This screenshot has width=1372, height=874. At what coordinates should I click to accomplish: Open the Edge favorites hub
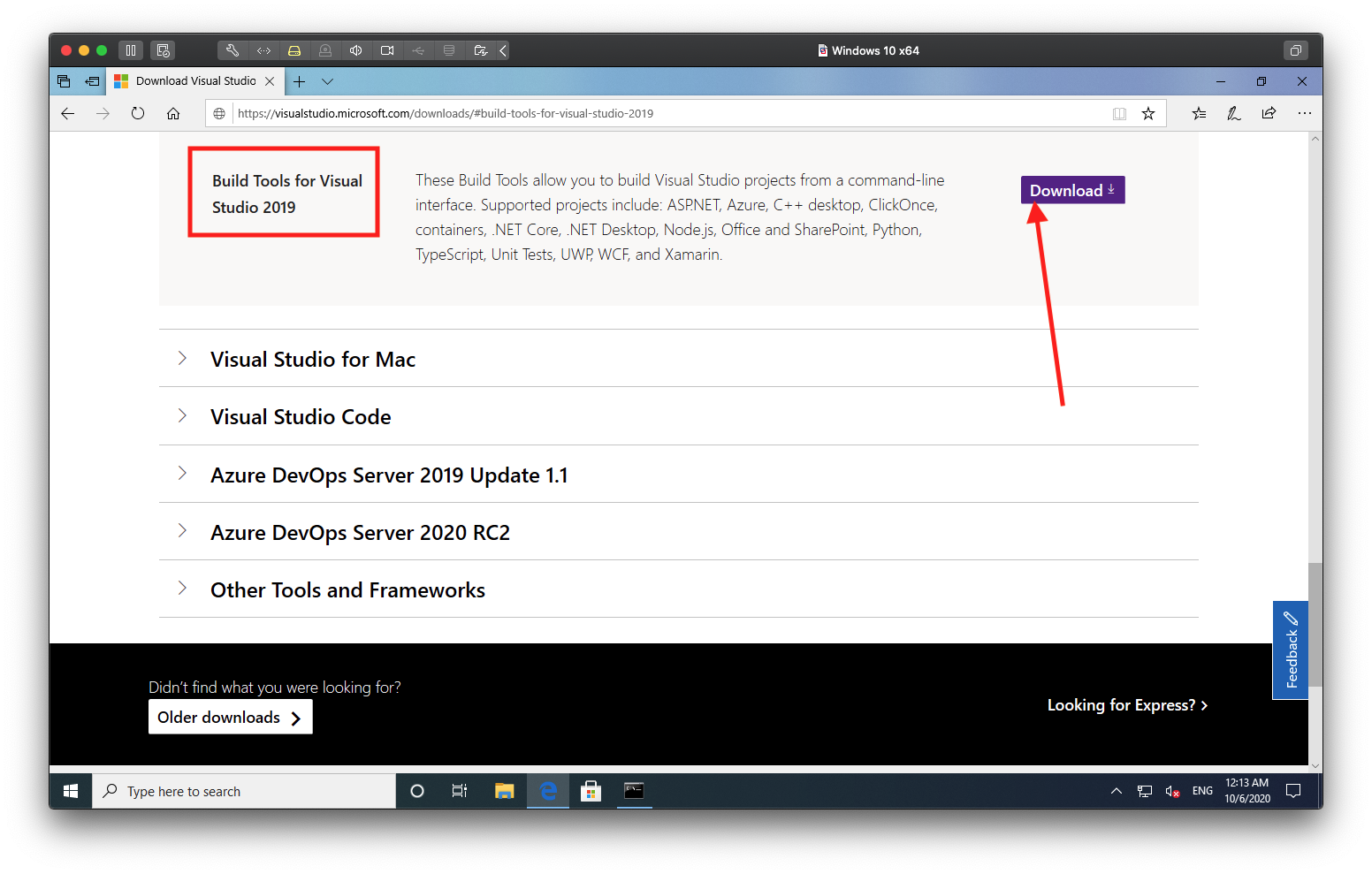1199,113
